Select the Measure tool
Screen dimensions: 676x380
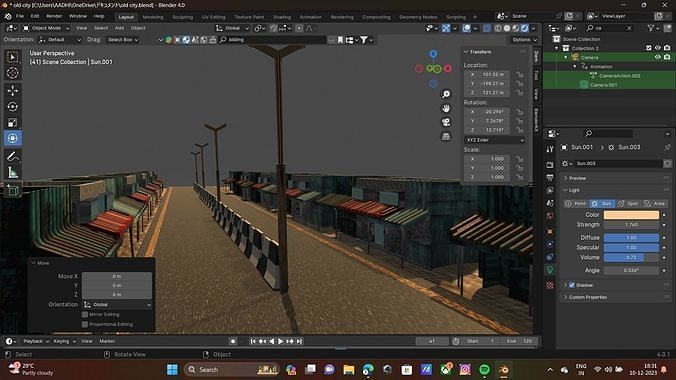(x=13, y=173)
